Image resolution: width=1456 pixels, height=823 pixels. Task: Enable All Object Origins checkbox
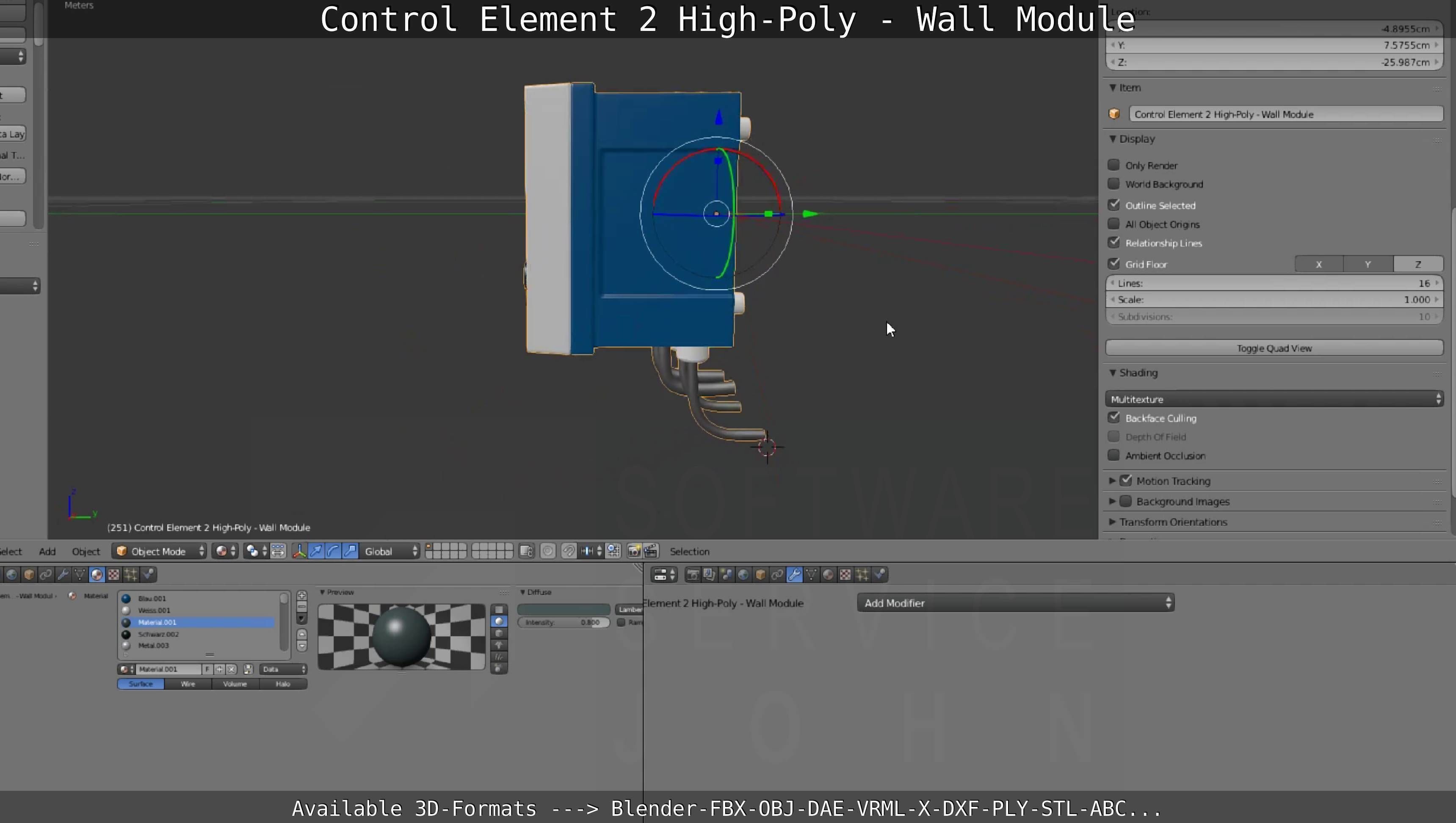(x=1113, y=224)
